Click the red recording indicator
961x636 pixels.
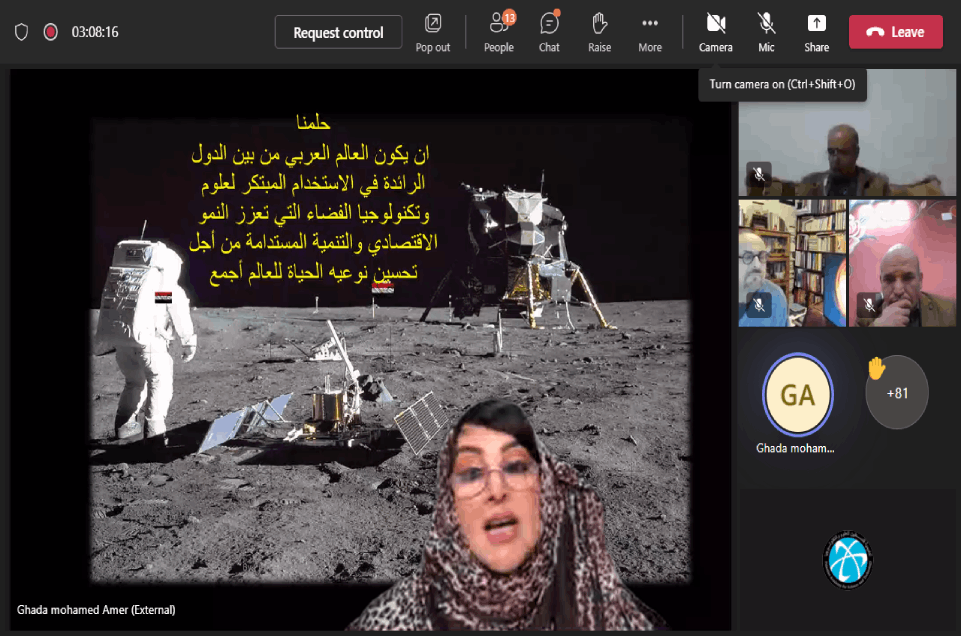click(51, 32)
